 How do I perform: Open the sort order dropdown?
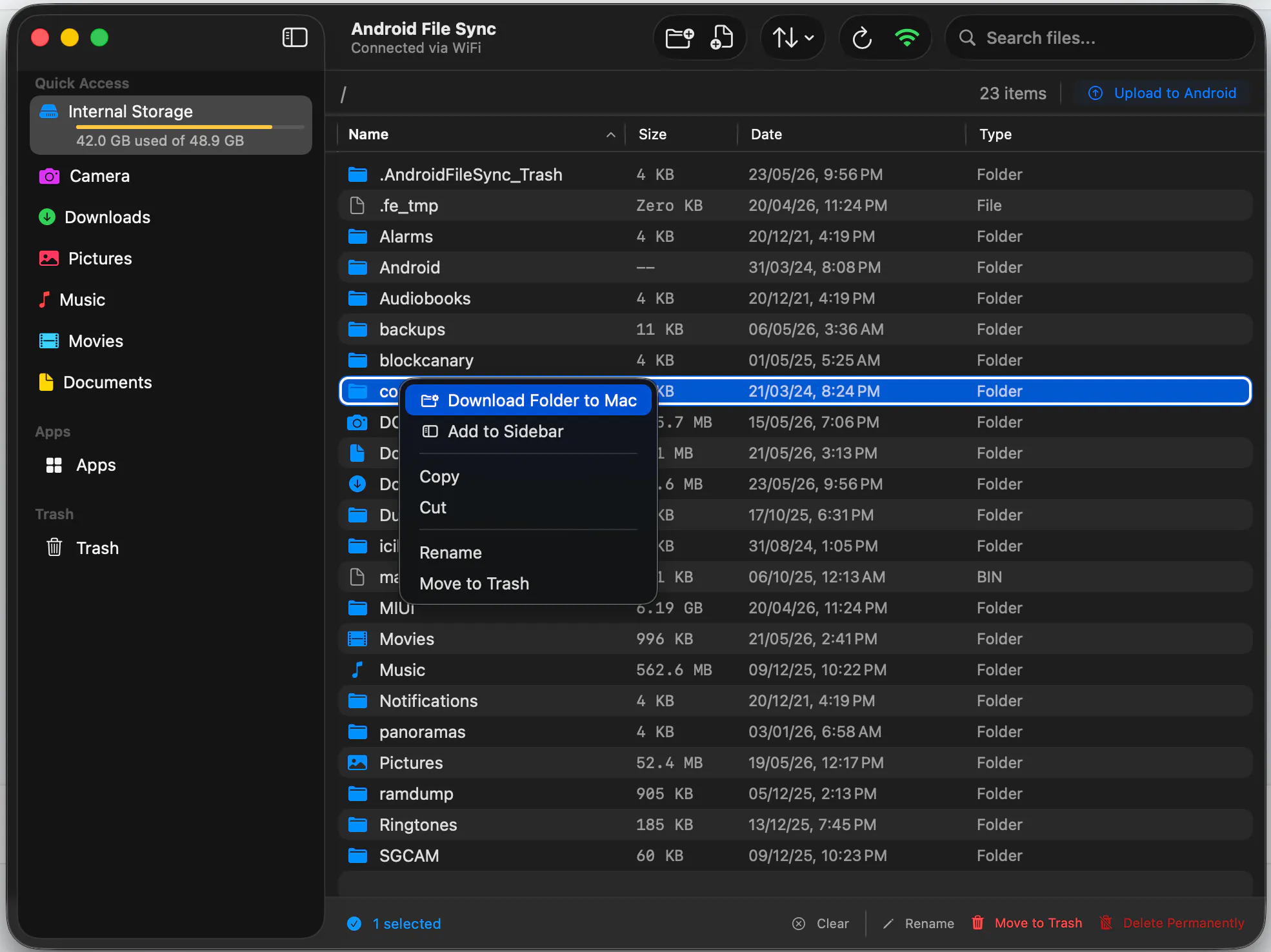(x=793, y=38)
